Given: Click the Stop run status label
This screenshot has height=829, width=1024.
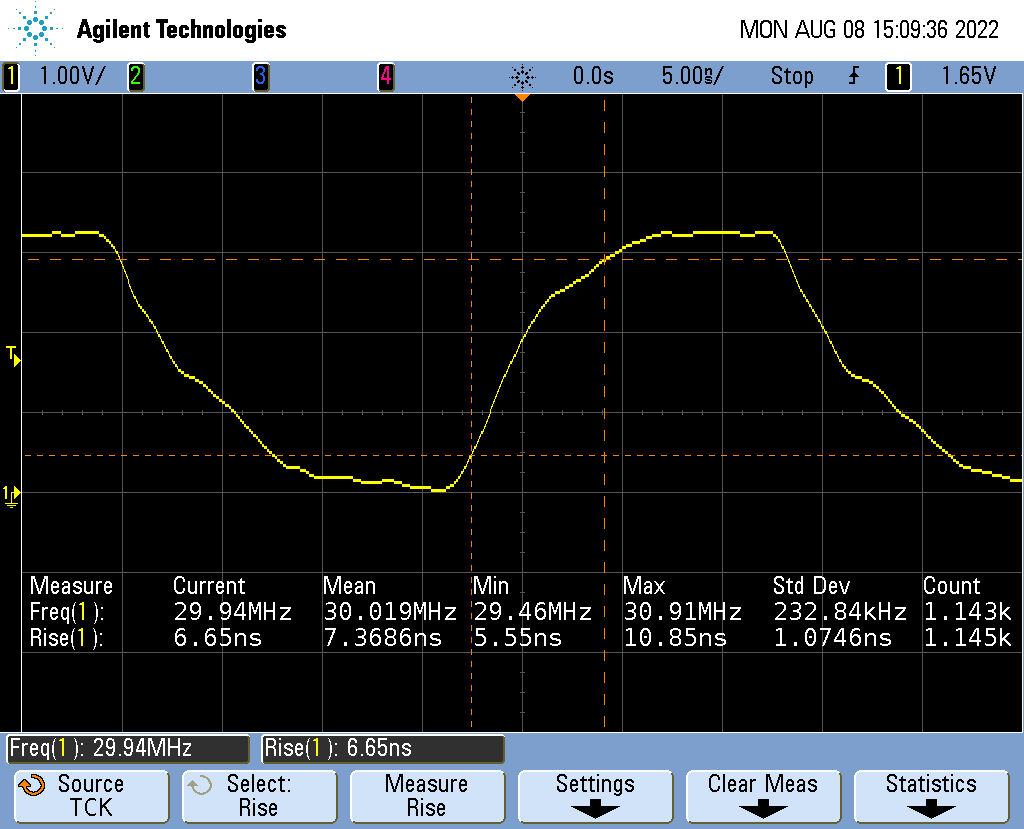Looking at the screenshot, I should tap(792, 76).
